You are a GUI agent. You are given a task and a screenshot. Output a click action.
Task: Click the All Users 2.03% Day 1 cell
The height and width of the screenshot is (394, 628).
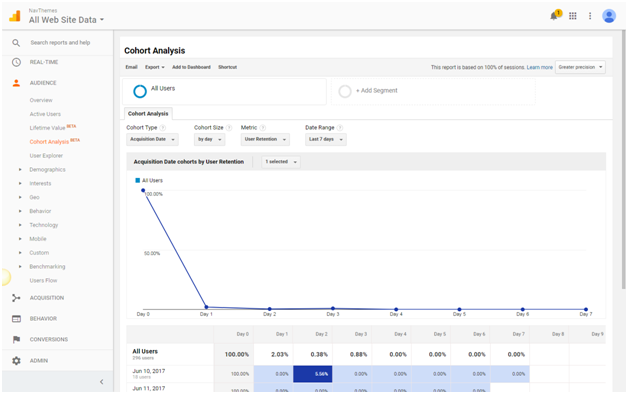click(x=273, y=354)
